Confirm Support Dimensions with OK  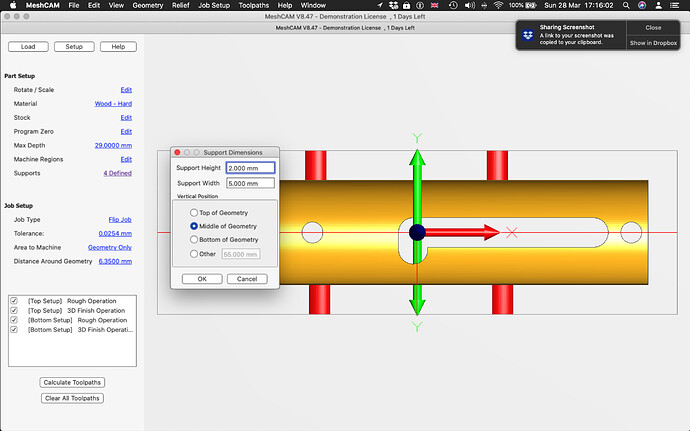click(x=202, y=279)
